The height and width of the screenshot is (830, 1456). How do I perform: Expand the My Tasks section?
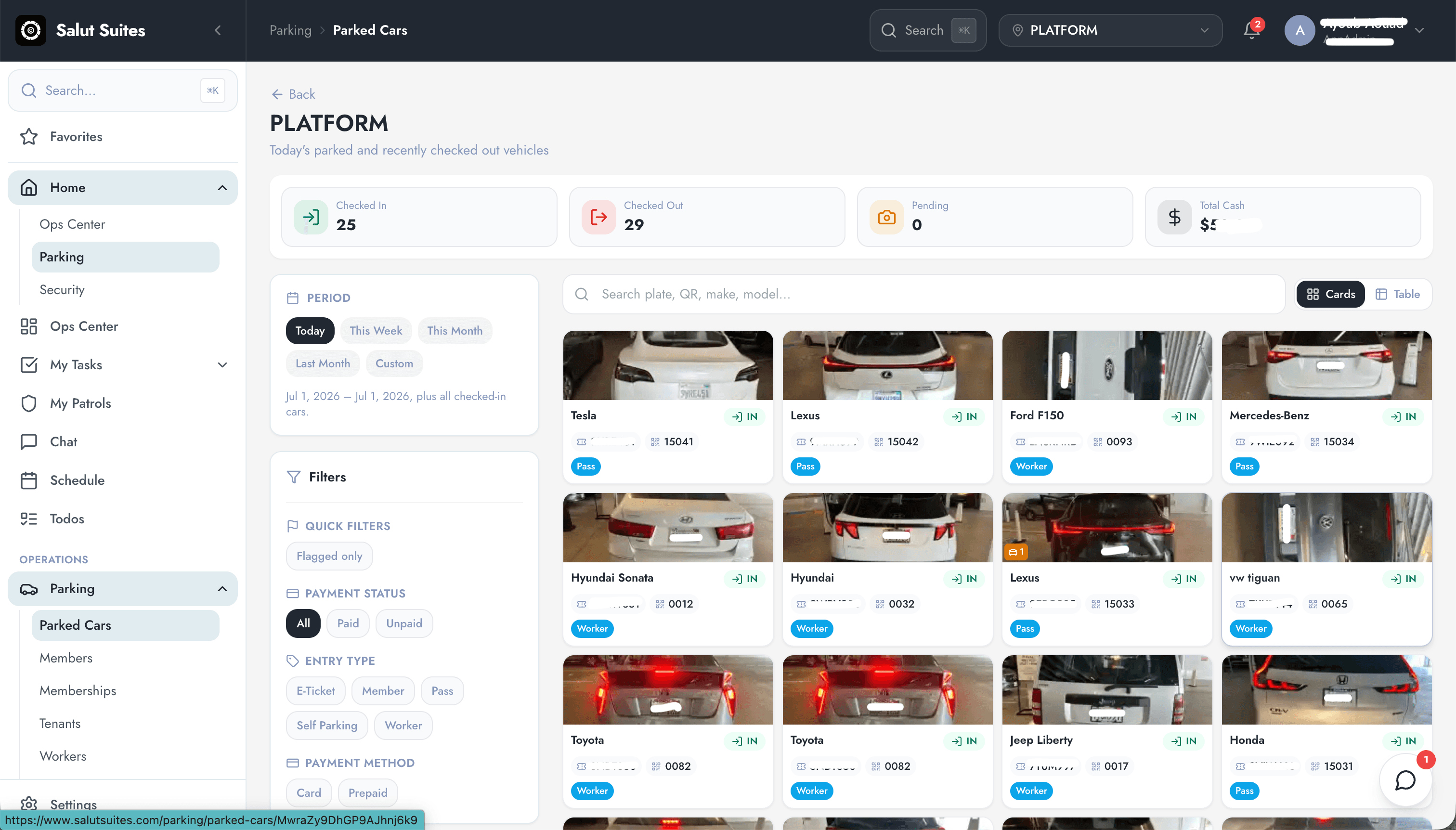(222, 365)
